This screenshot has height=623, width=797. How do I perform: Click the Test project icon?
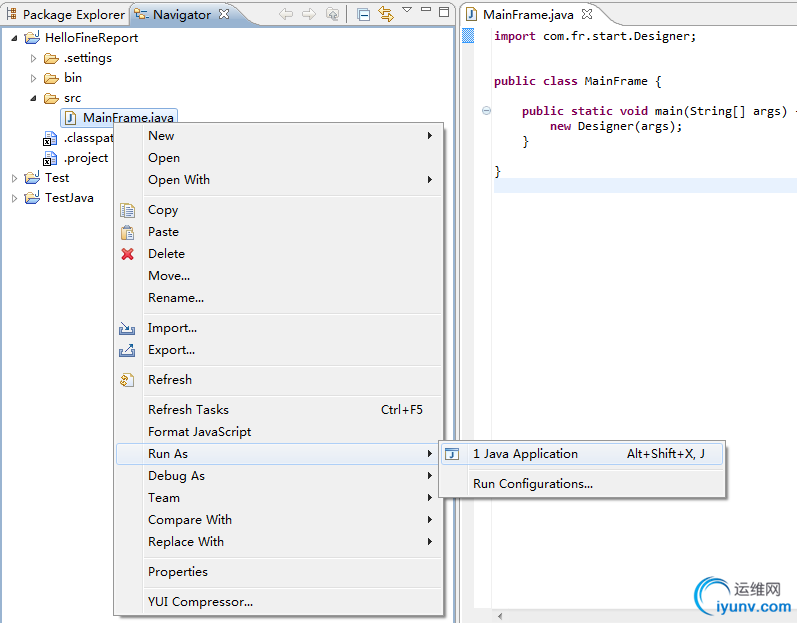pyautogui.click(x=32, y=178)
